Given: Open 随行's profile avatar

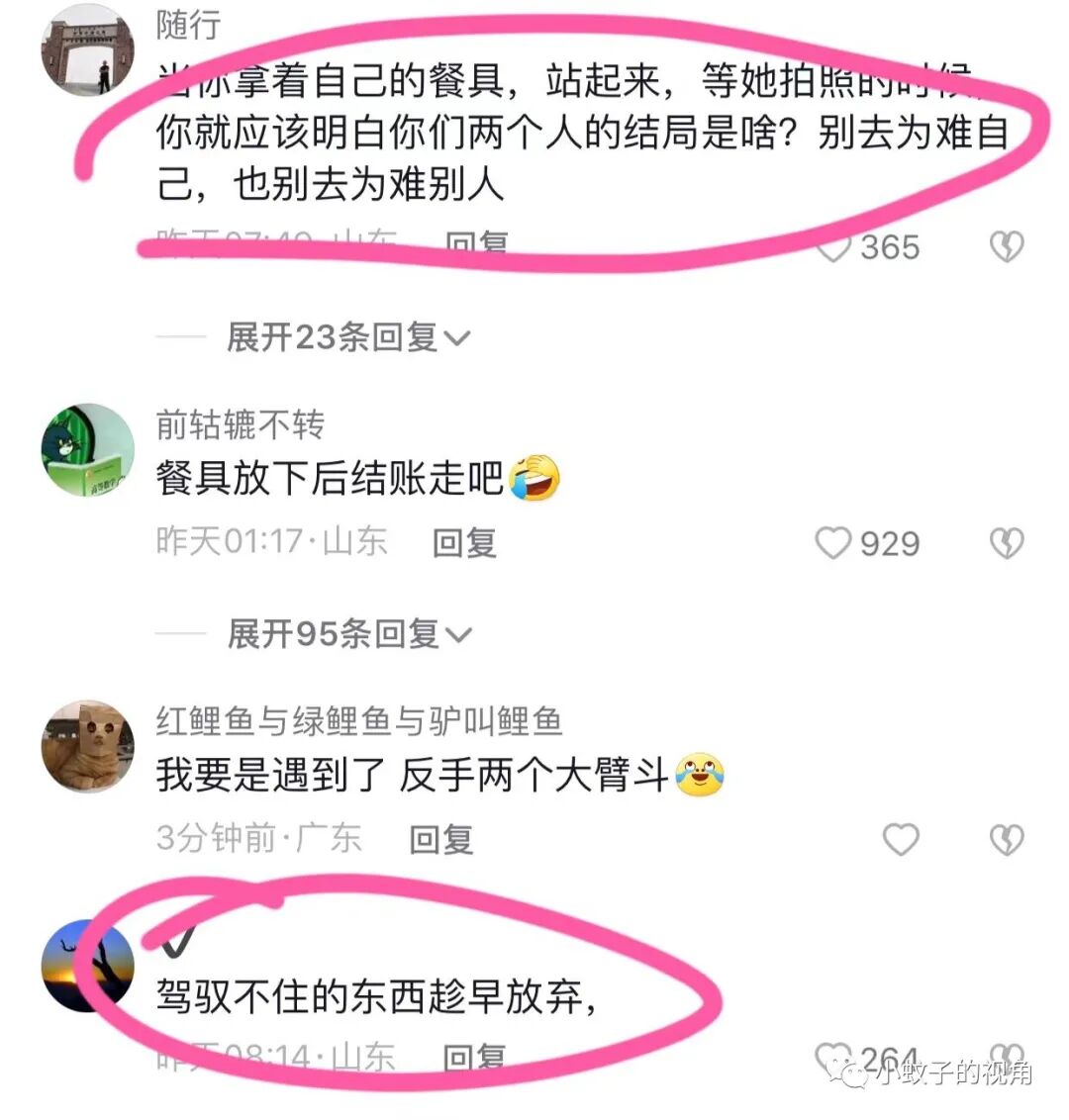Looking at the screenshot, I should [x=88, y=49].
